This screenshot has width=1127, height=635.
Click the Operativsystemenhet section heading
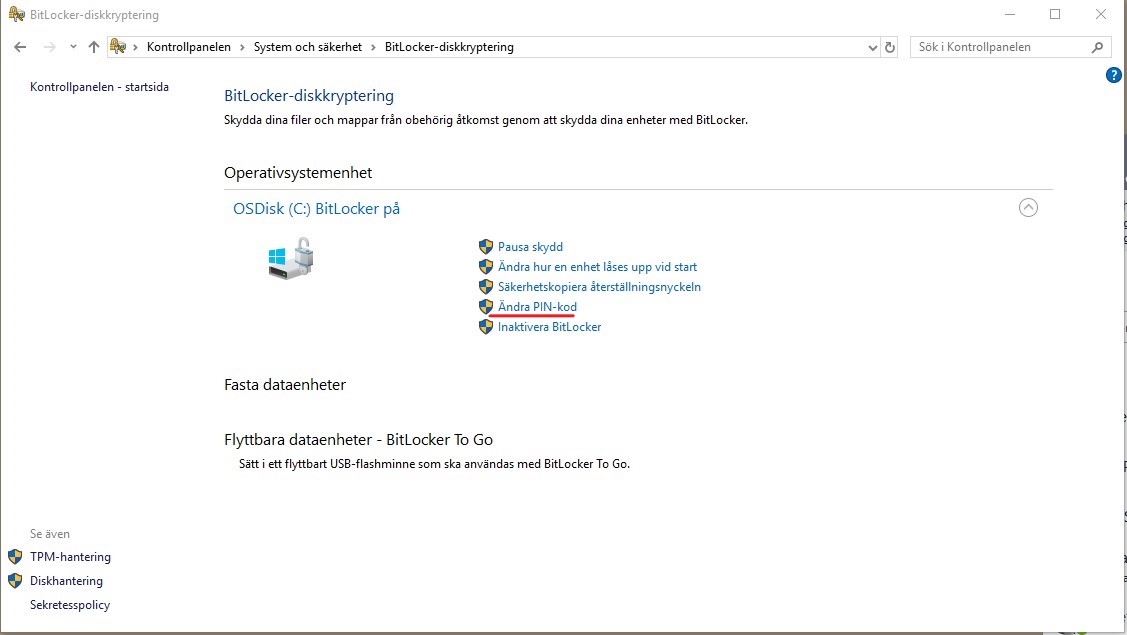click(x=298, y=173)
